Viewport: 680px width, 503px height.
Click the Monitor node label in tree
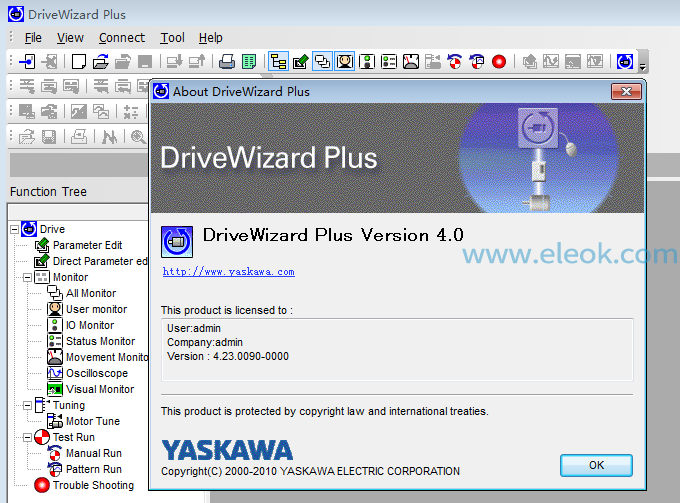click(x=70, y=277)
